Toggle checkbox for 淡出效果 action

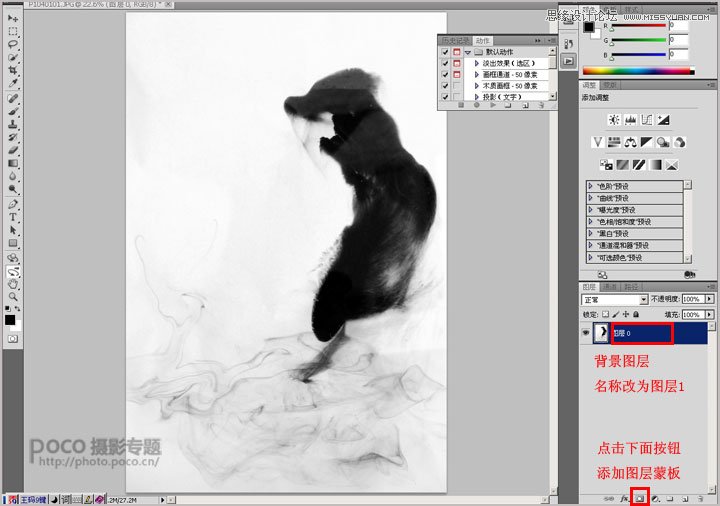445,63
